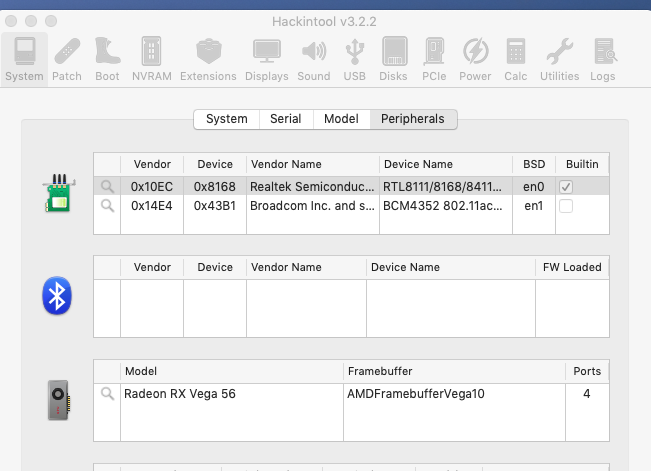Open the System toolbar section

(24, 59)
